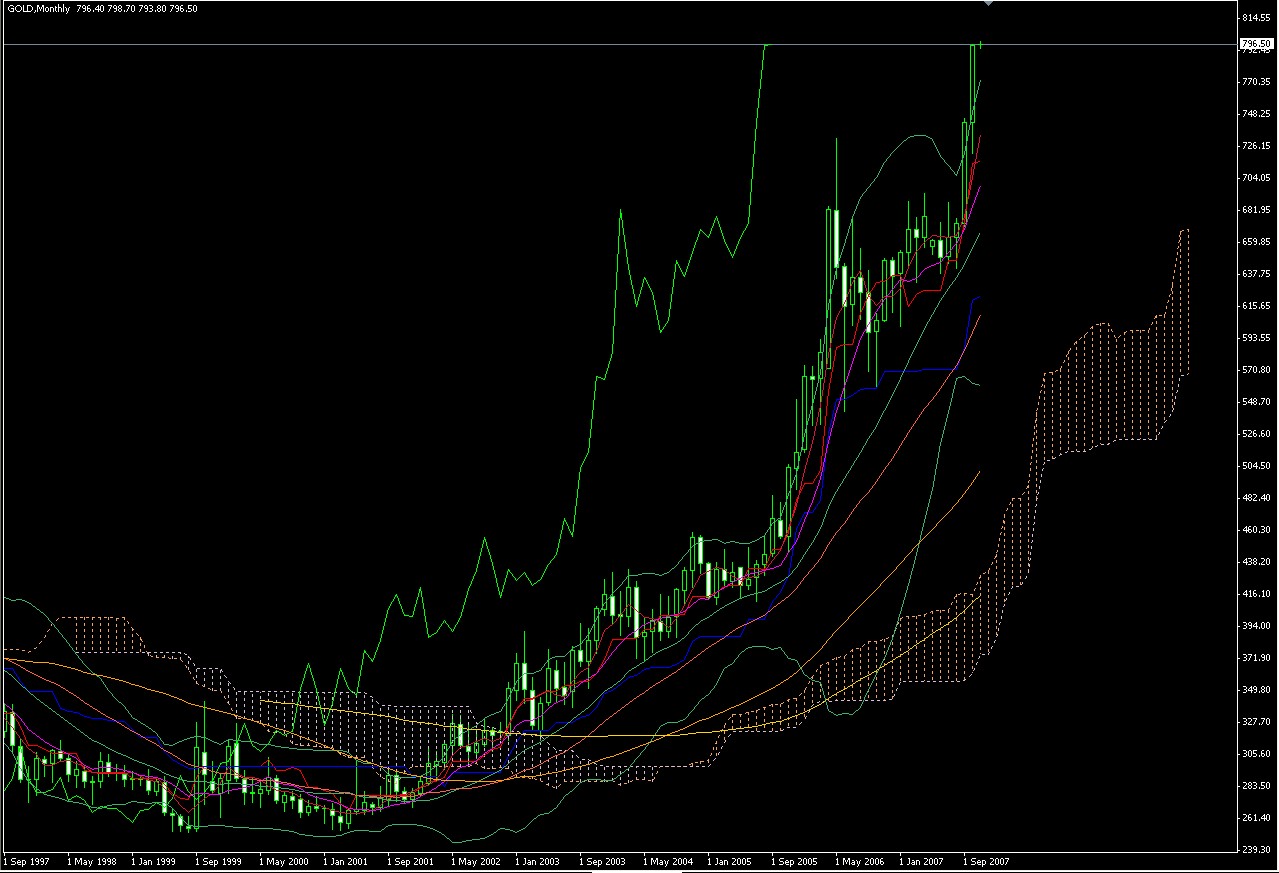Click the 349.80 price axis label

1256,690
